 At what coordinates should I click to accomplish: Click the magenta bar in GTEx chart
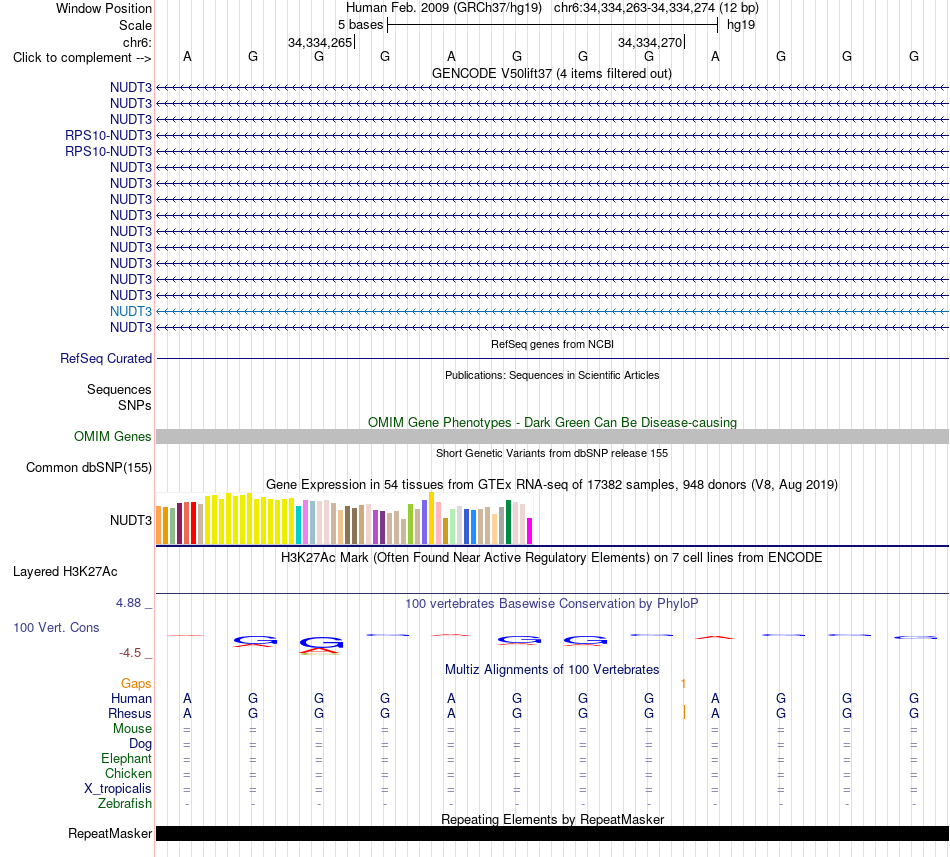pyautogui.click(x=530, y=531)
